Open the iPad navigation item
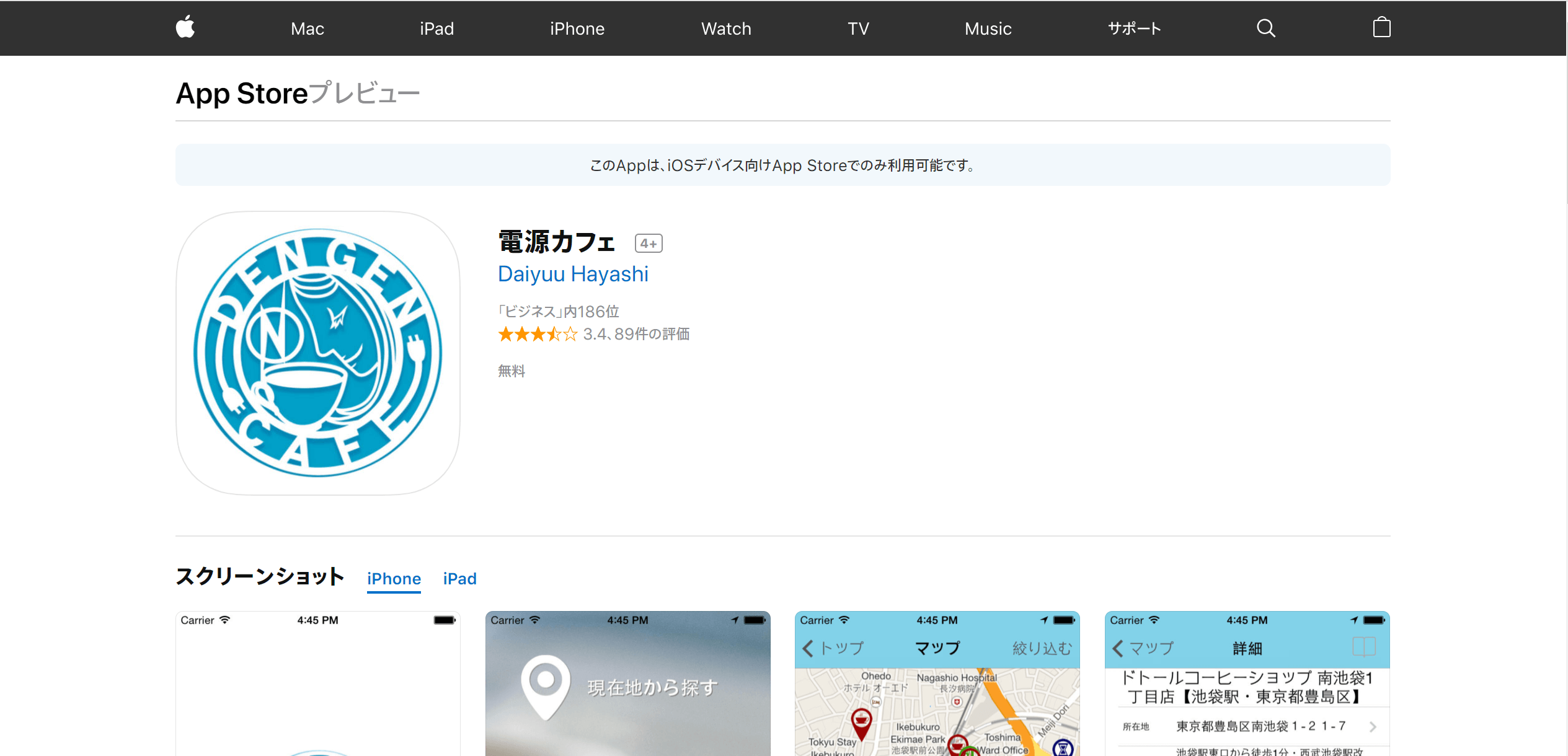The height and width of the screenshot is (756, 1568). (436, 29)
